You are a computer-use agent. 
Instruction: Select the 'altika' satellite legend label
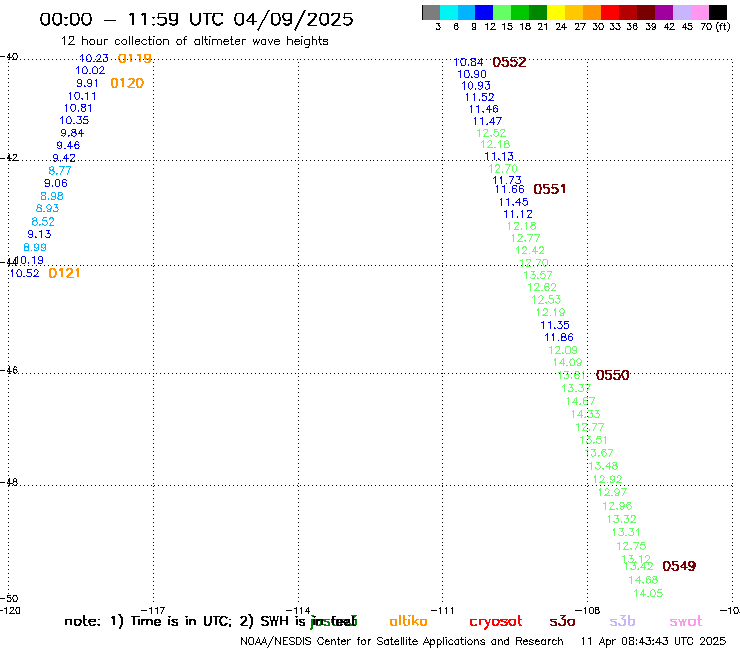pyautogui.click(x=408, y=621)
